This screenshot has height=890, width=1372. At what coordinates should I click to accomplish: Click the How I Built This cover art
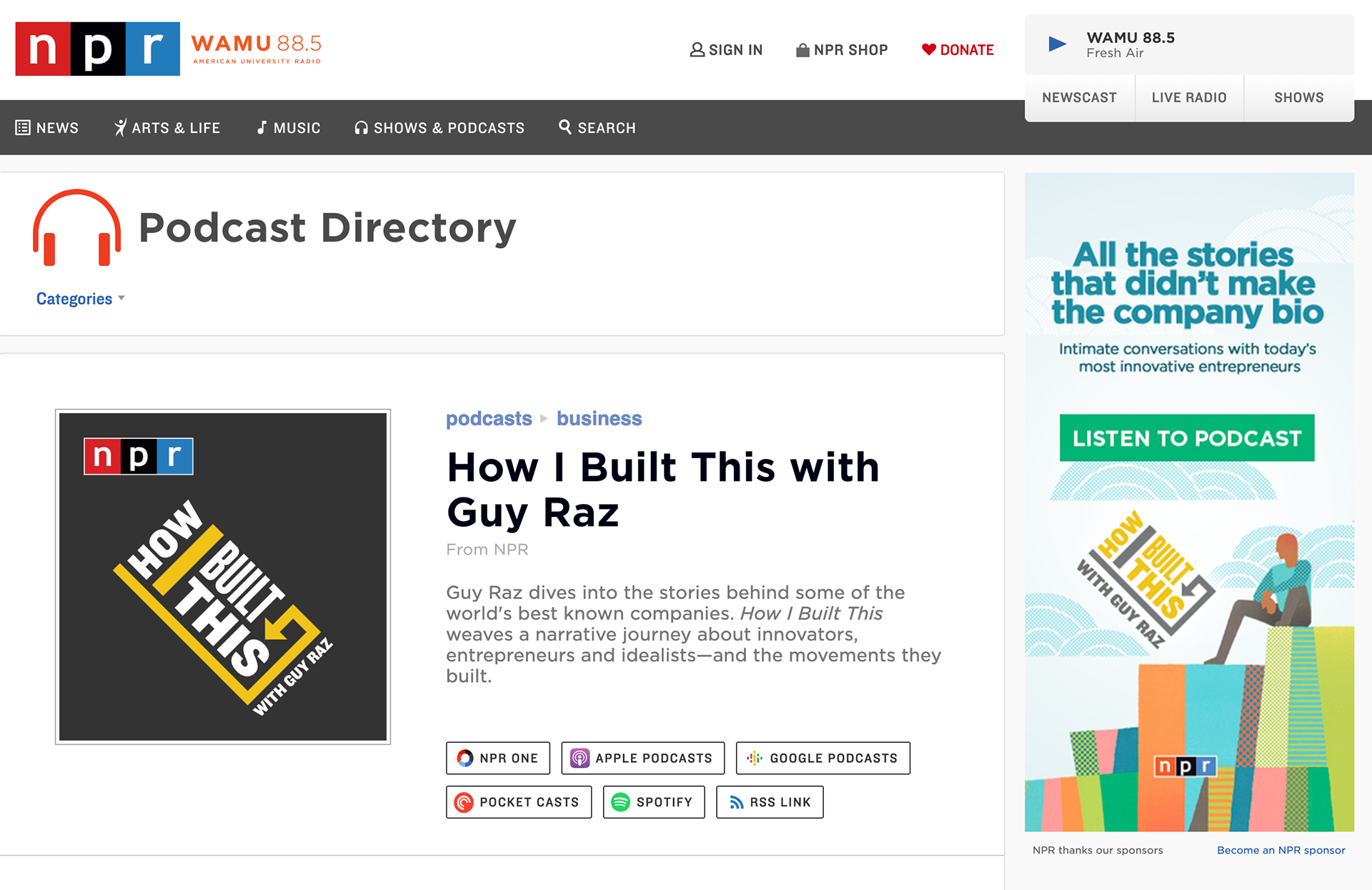[223, 577]
